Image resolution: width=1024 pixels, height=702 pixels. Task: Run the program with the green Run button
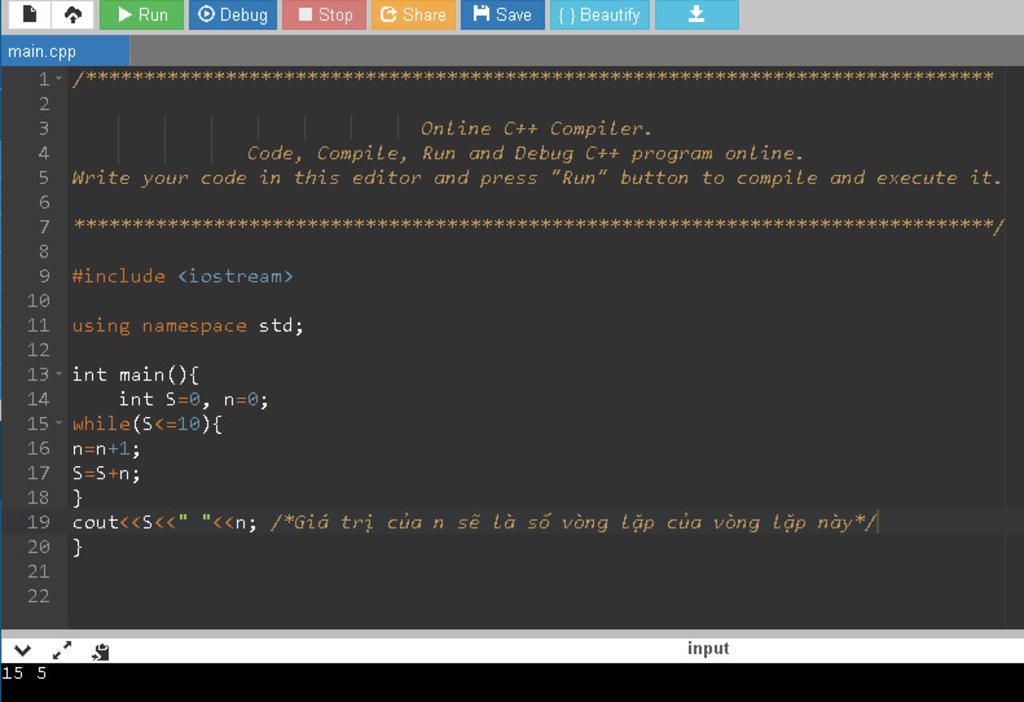(142, 14)
